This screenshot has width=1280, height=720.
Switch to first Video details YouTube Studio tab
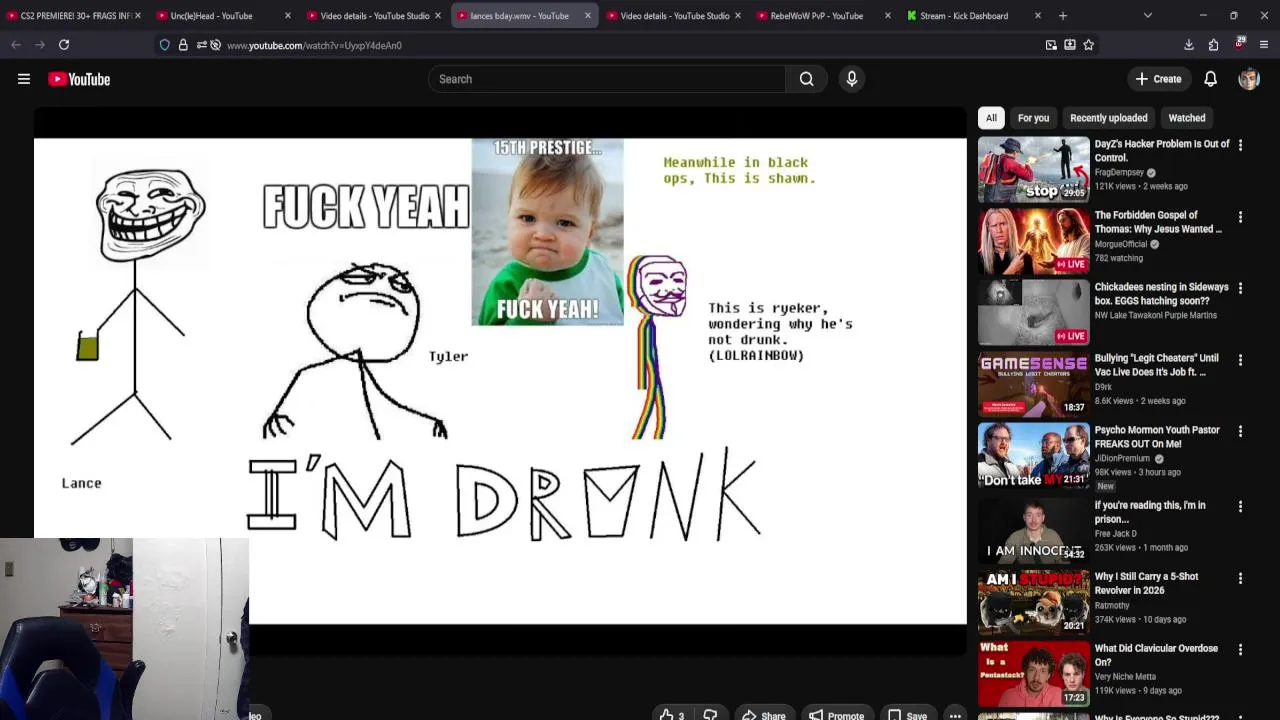pos(374,16)
